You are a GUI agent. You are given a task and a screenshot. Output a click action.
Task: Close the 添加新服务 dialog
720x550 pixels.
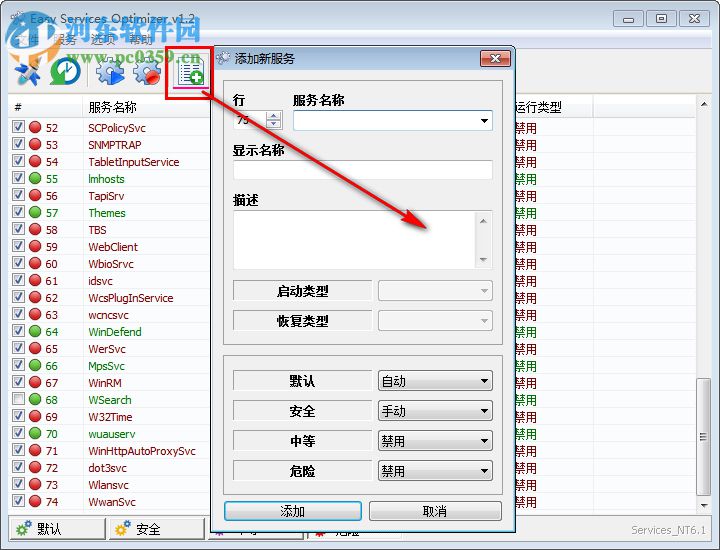(x=495, y=59)
